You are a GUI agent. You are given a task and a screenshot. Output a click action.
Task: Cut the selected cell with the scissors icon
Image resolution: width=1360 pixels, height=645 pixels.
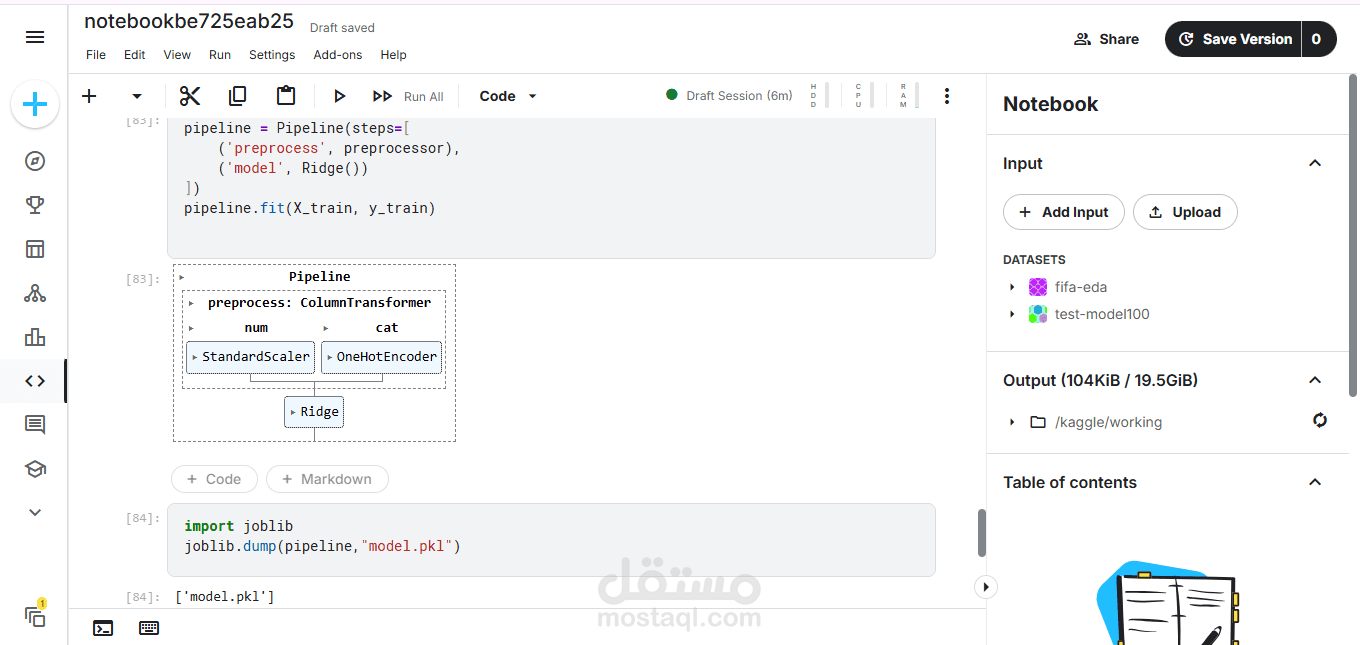click(190, 95)
